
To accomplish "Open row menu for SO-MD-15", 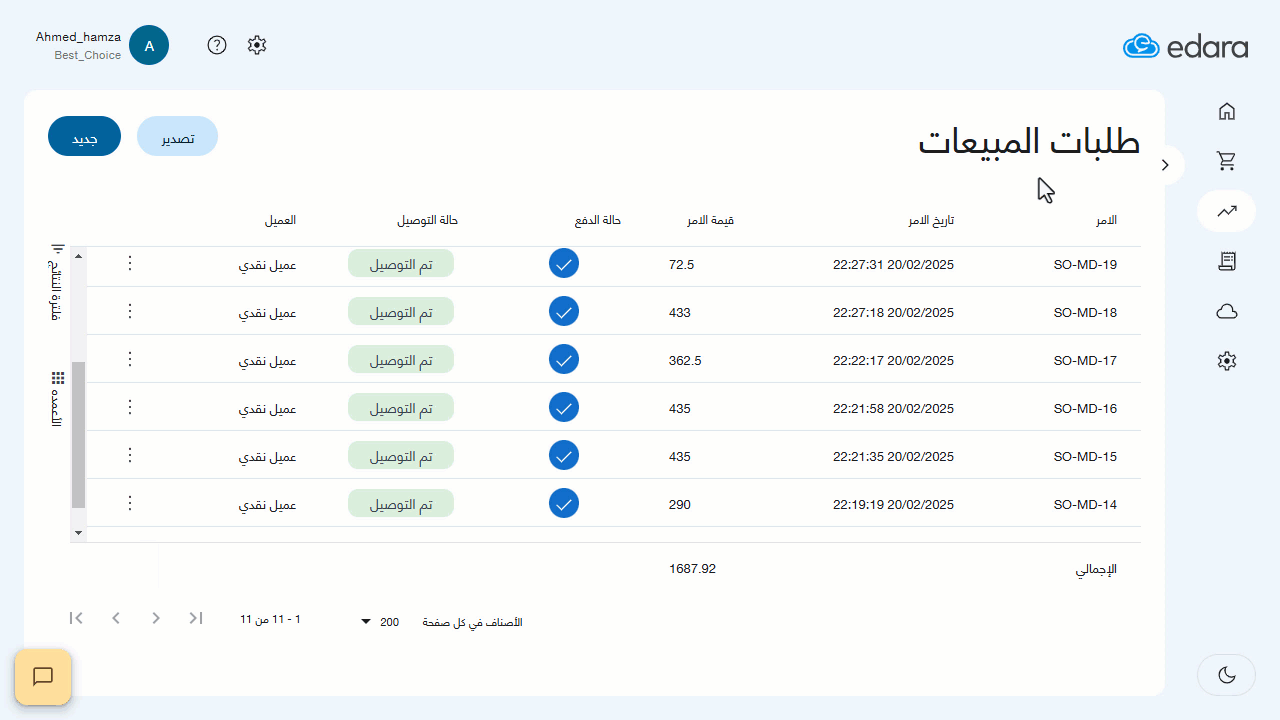I will point(129,456).
